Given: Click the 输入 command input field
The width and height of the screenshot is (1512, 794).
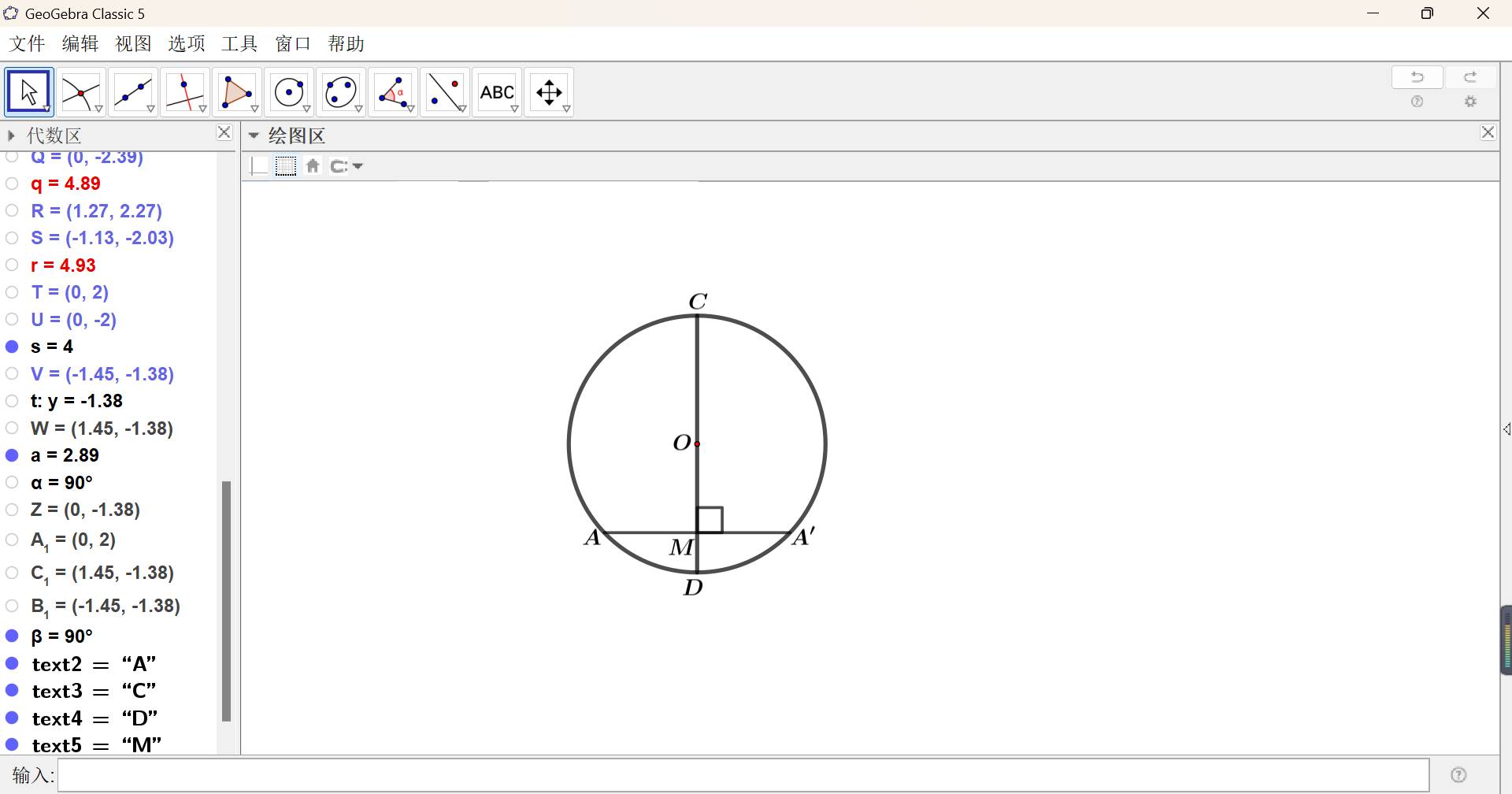Looking at the screenshot, I should [x=743, y=776].
